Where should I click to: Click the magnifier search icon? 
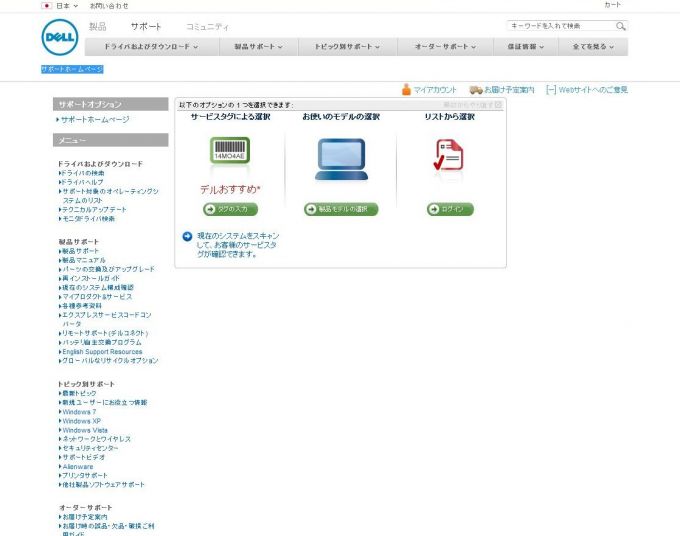click(x=621, y=26)
